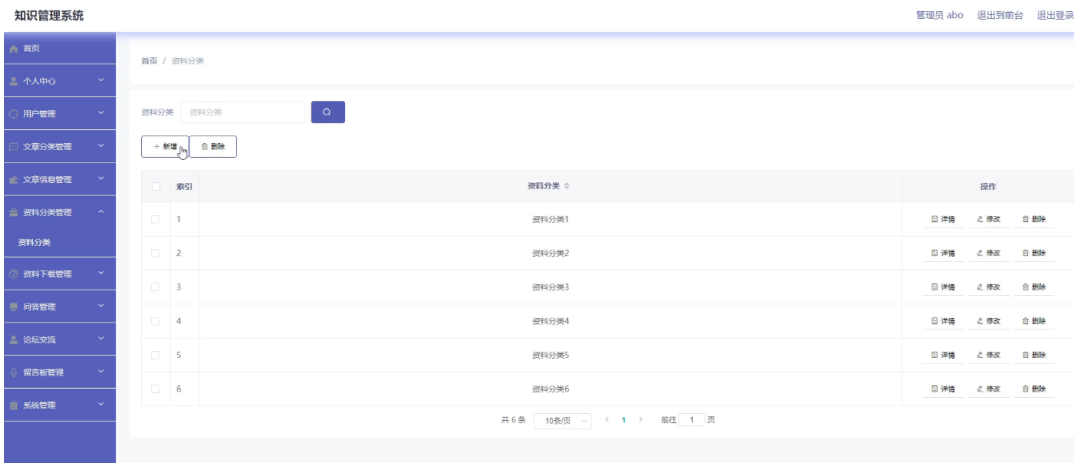
Task: Check the checkbox for row 资料分类3
Action: tap(156, 287)
